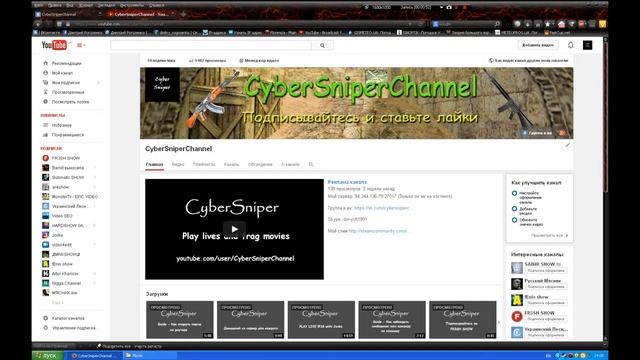This screenshot has width=640, height=360.
Task: Open the account avatar in header
Action: click(x=587, y=45)
